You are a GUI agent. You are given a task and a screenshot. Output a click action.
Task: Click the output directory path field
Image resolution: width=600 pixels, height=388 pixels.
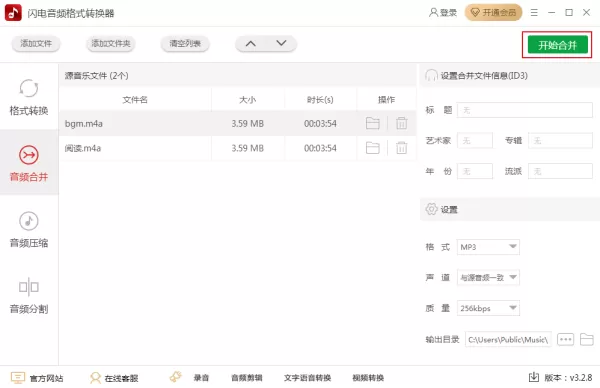(x=508, y=339)
